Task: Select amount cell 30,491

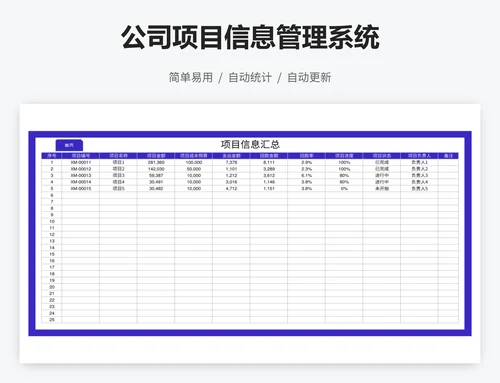Action: [156, 182]
